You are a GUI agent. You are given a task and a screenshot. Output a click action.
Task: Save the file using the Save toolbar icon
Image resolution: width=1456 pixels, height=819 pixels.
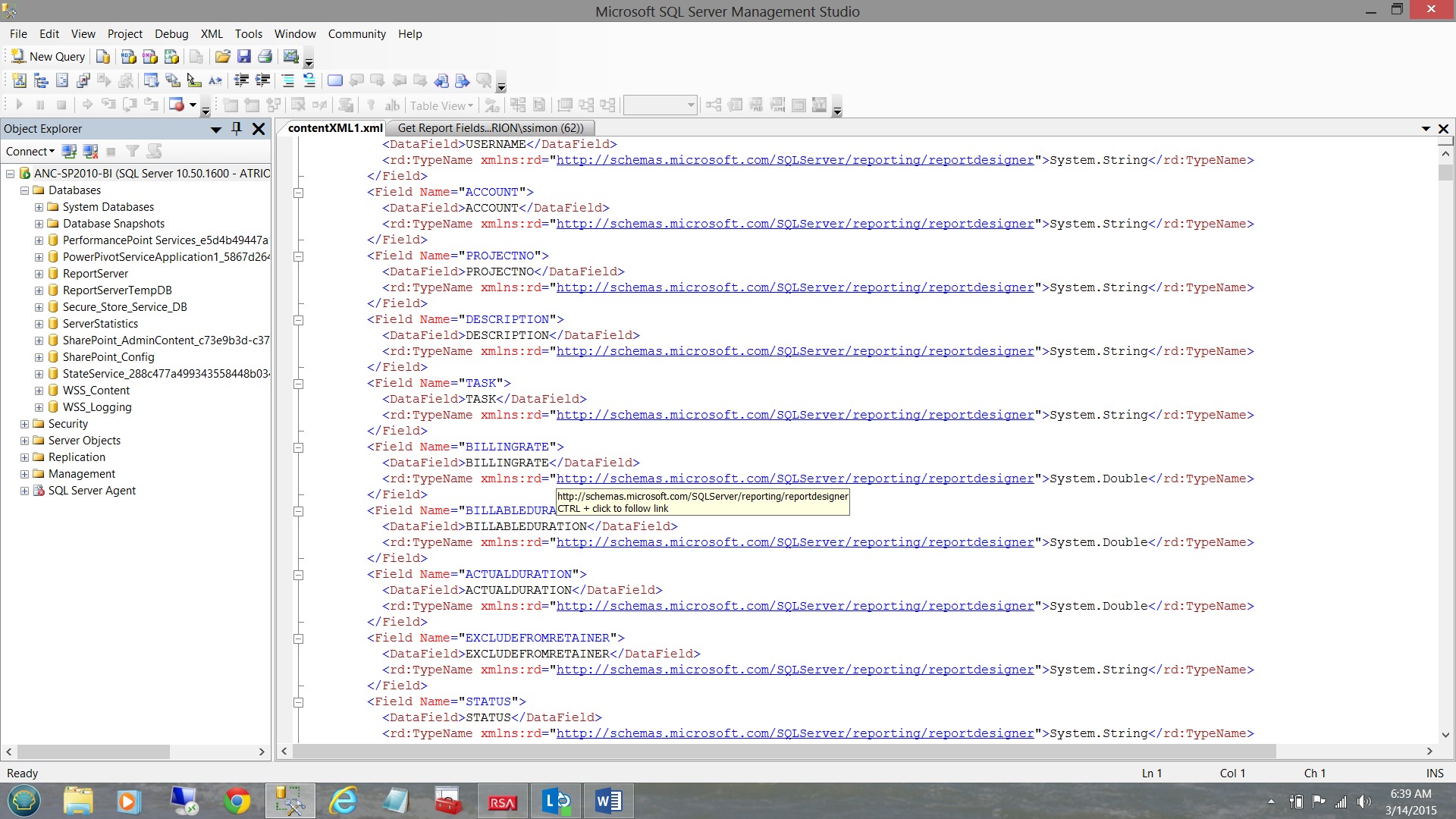(x=243, y=56)
